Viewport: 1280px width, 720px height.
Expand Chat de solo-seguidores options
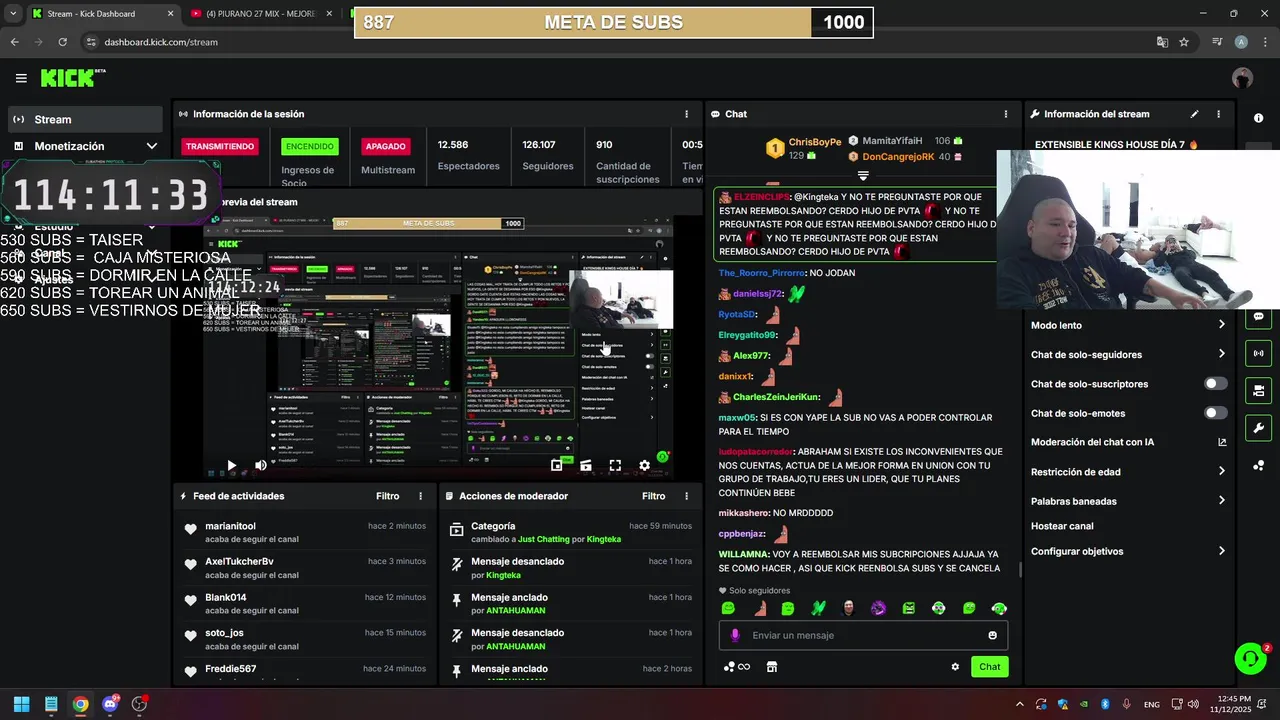pyautogui.click(x=1222, y=354)
